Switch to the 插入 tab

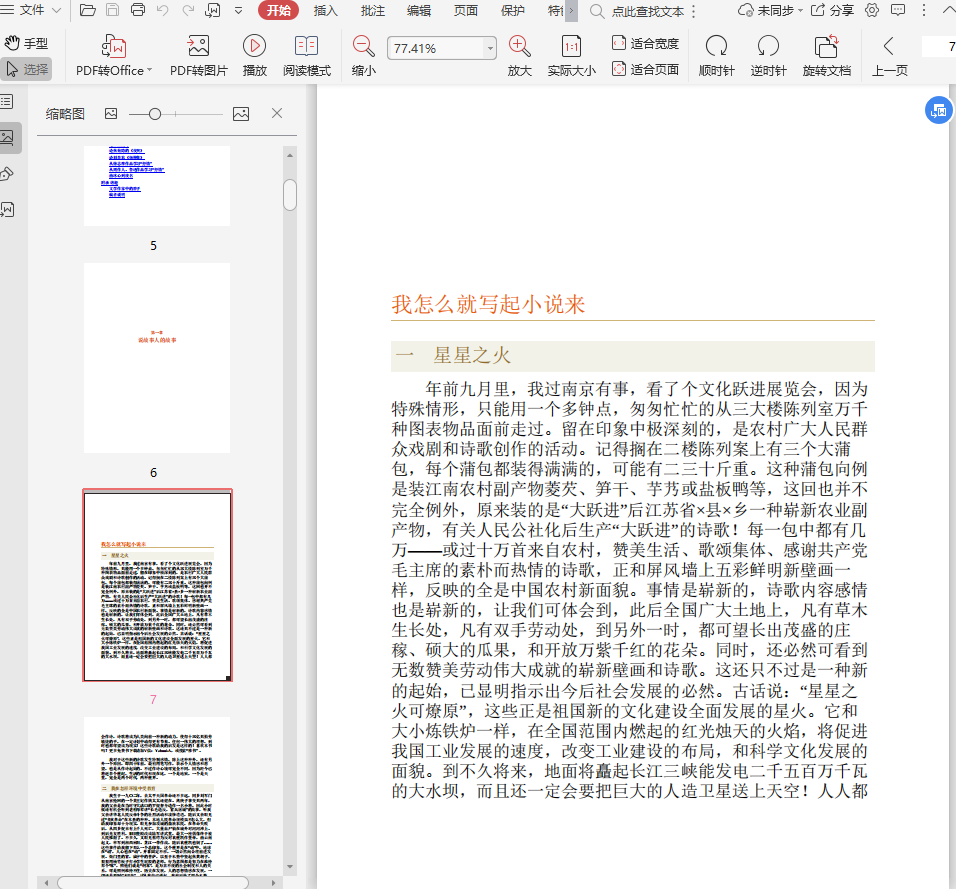point(326,10)
